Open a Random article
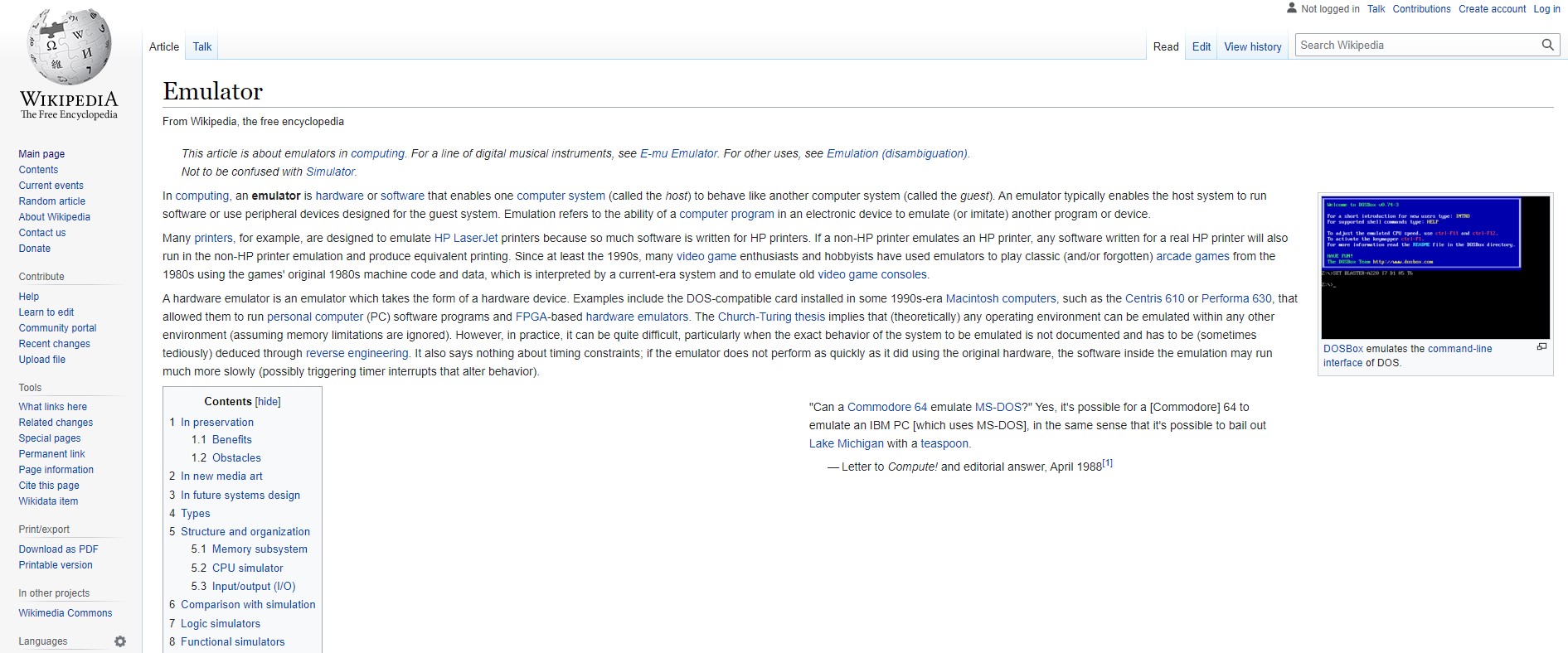The height and width of the screenshot is (653, 1568). [52, 201]
